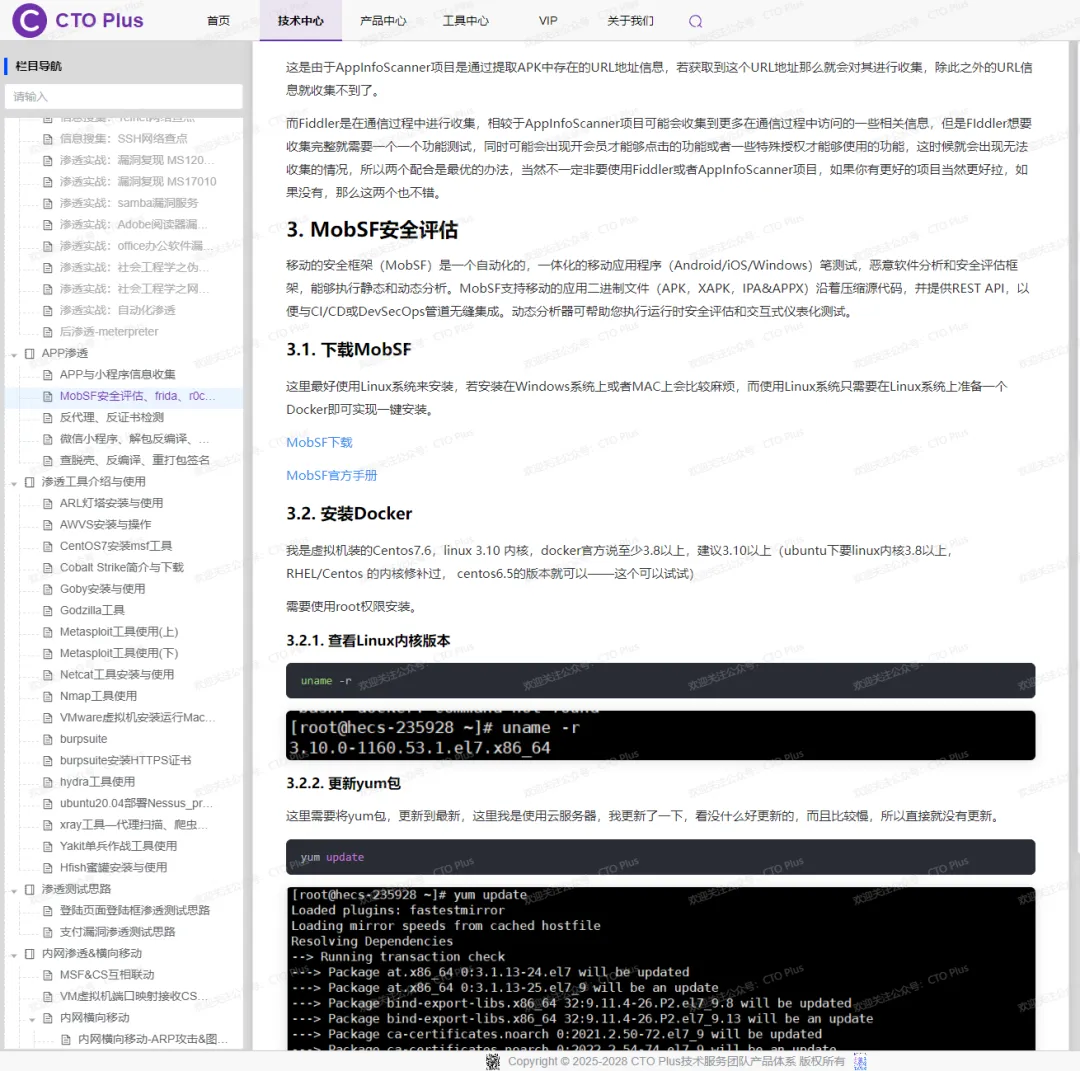Select the 技术中心 tab

coord(301,21)
